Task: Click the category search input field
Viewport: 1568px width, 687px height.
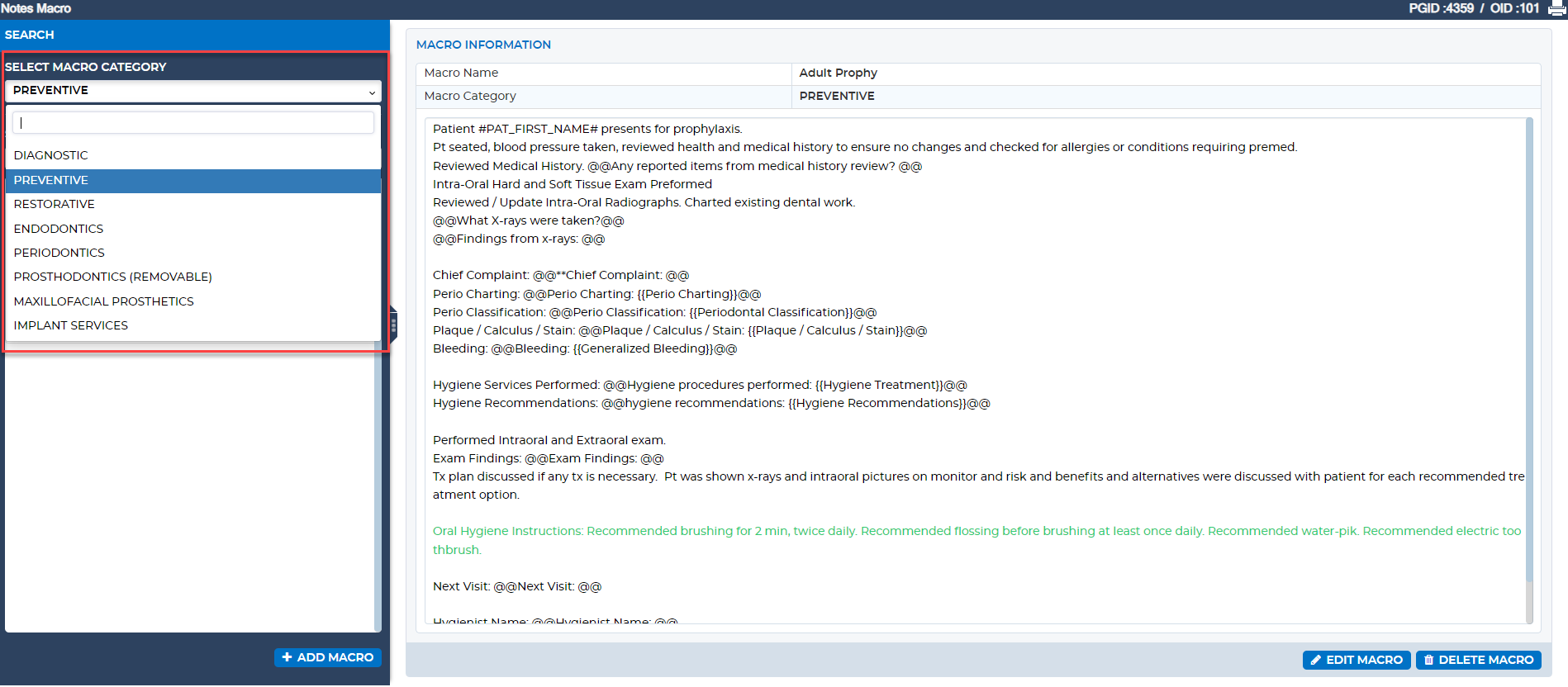Action: pyautogui.click(x=192, y=122)
